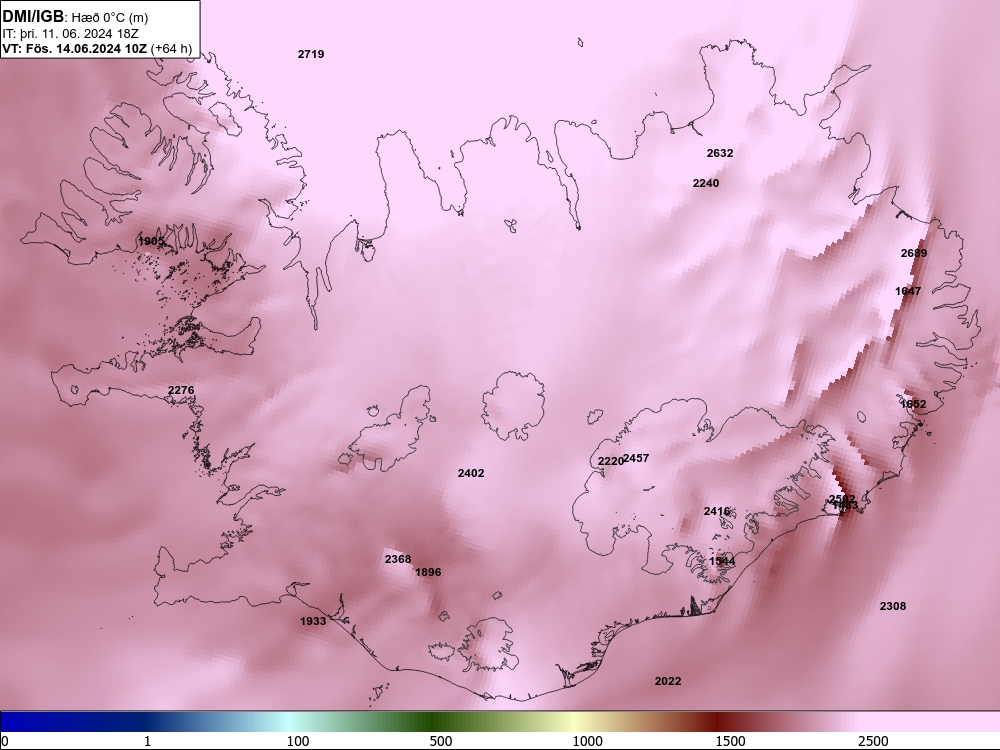Click the valid time line 'VT: Fös. 14.06.2024 10Z'
Screen dimensions: 1000x750
point(75,48)
